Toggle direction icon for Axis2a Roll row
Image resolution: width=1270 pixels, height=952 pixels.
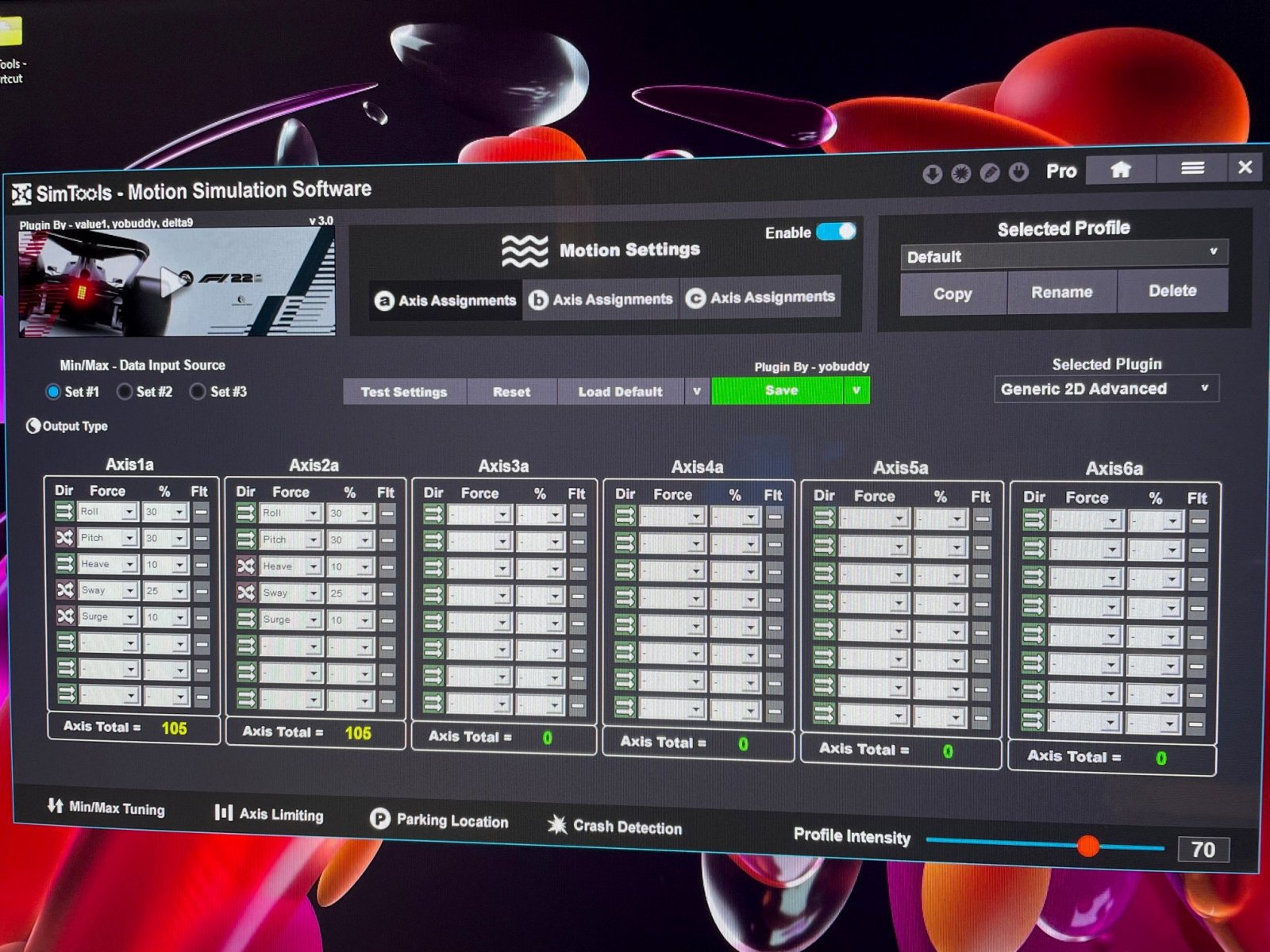click(x=246, y=512)
